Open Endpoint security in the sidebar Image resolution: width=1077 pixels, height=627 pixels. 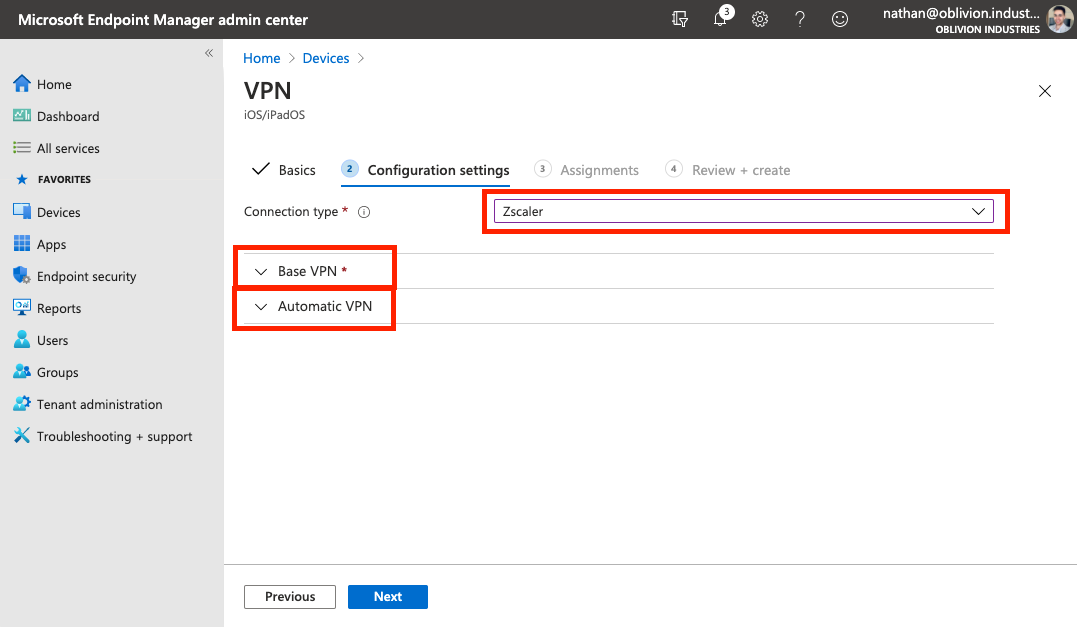tap(86, 276)
